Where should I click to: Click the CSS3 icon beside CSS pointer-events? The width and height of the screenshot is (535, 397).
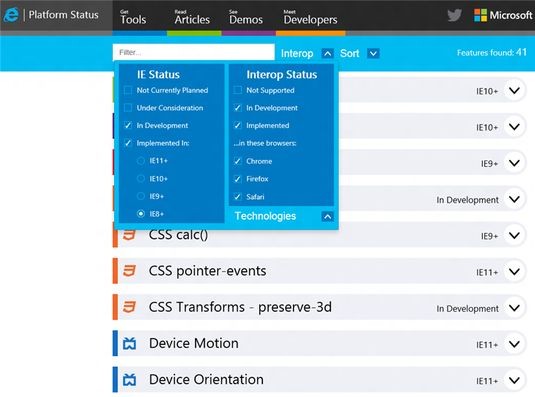pyautogui.click(x=129, y=271)
